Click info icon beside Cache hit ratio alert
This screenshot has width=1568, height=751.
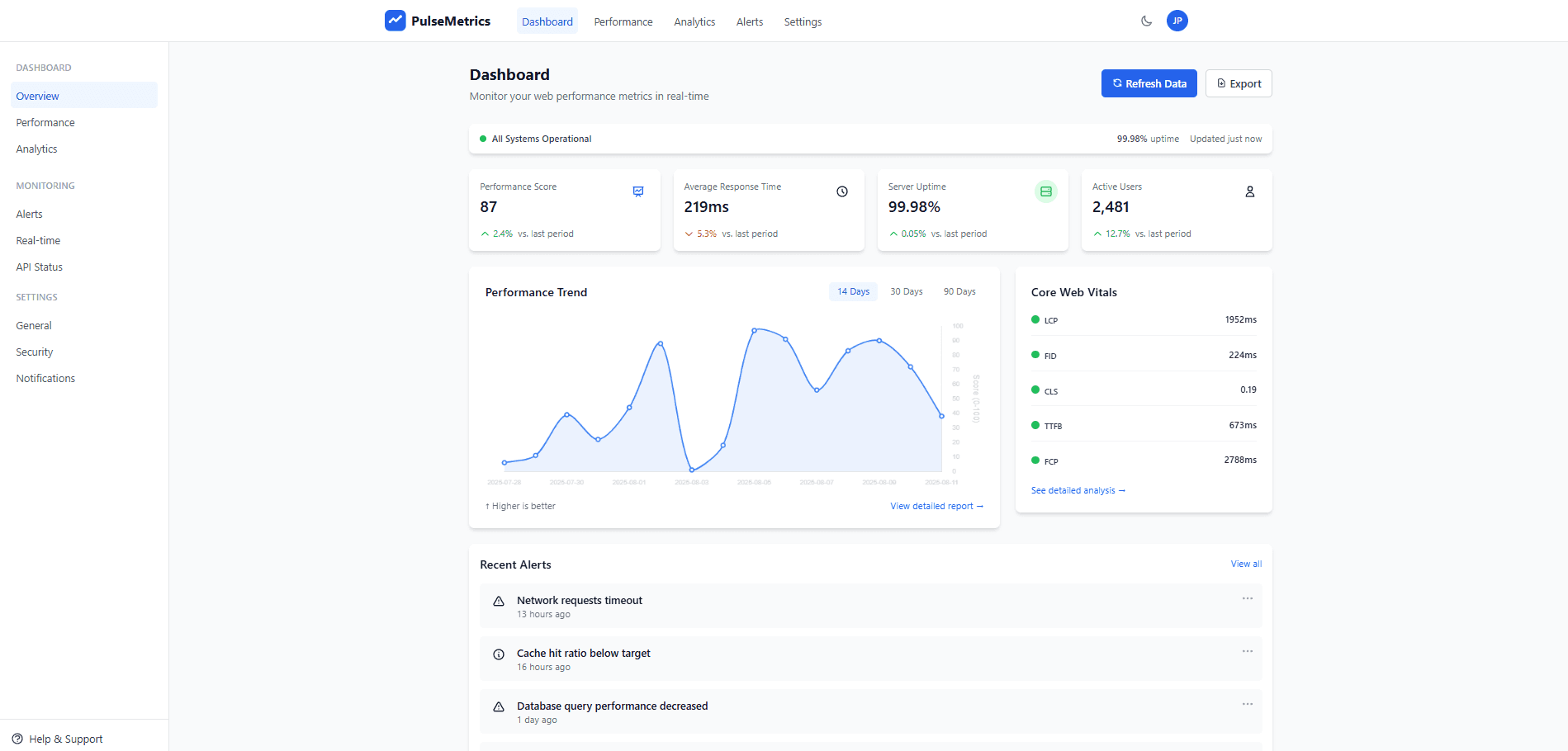coord(499,654)
